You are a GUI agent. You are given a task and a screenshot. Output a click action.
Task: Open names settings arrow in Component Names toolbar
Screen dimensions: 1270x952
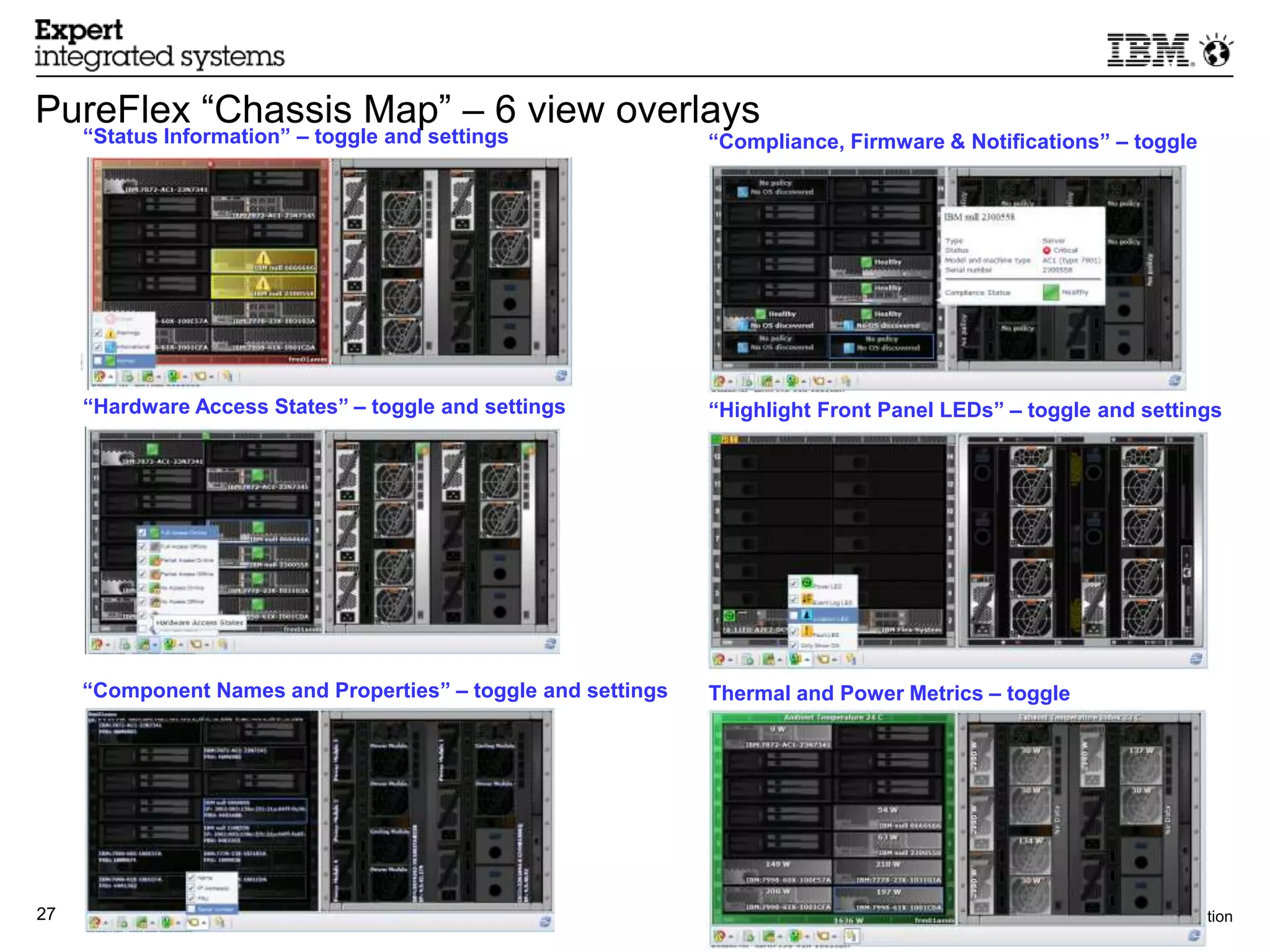pos(204,923)
